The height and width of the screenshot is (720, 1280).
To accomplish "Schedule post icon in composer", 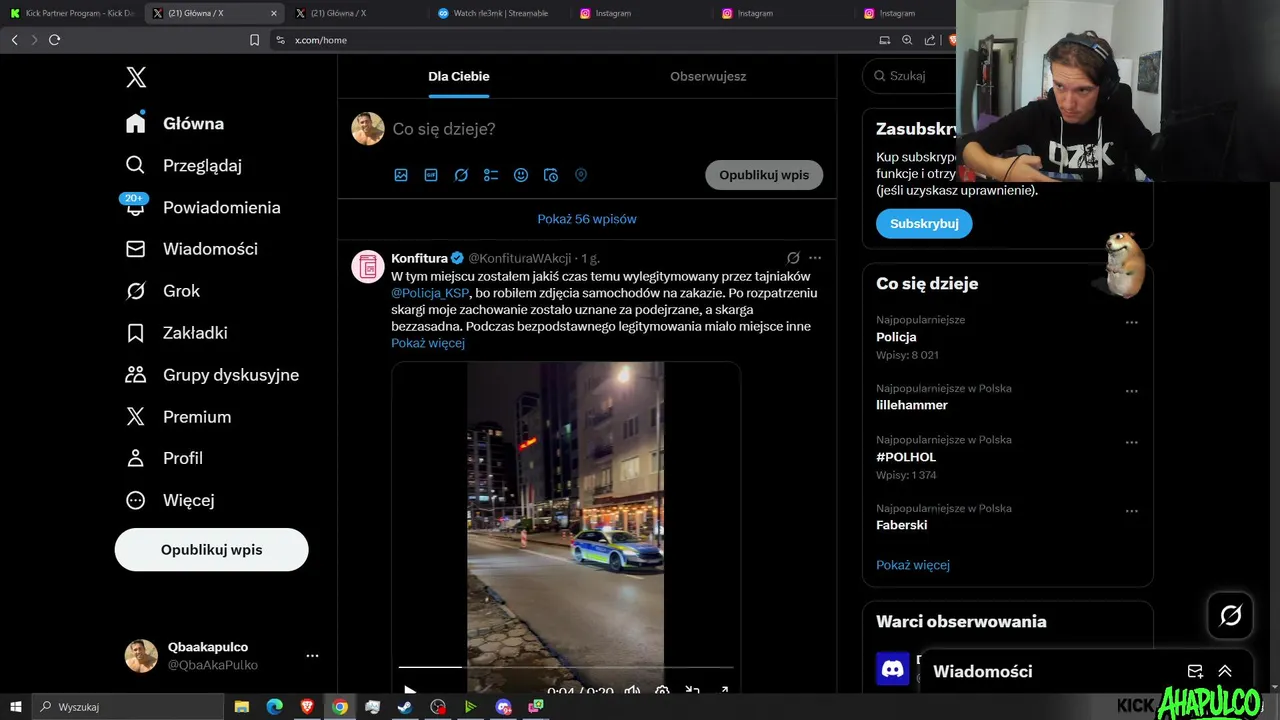I will [x=551, y=175].
